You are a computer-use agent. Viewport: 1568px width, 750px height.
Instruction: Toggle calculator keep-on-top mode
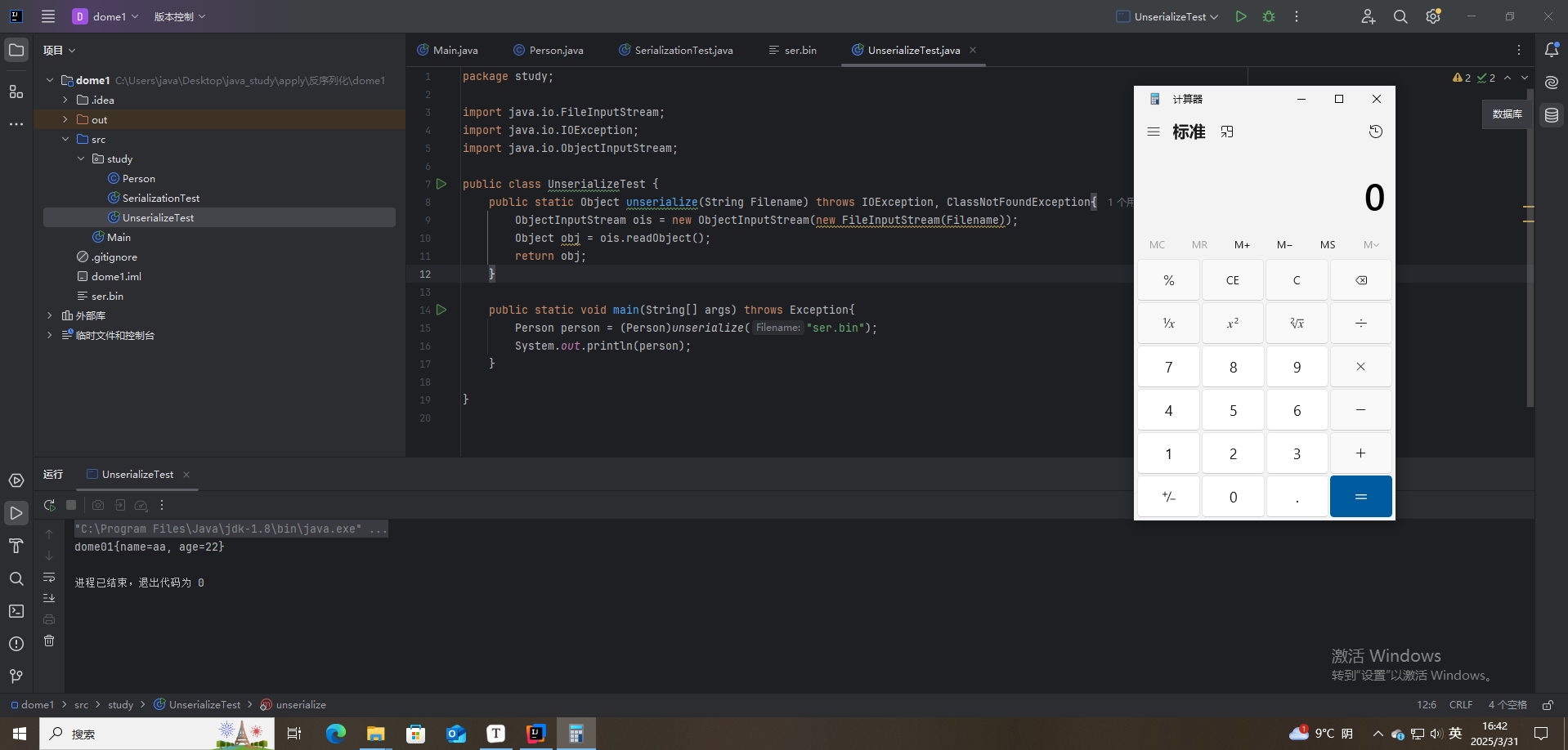(1227, 132)
